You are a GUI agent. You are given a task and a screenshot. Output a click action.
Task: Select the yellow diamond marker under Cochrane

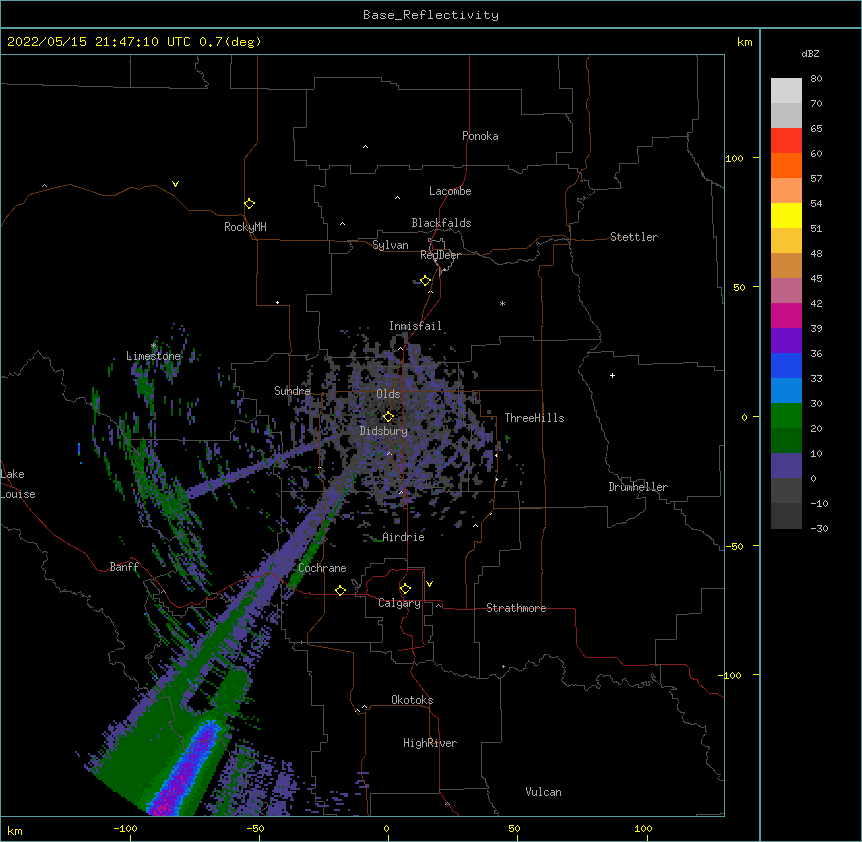[x=340, y=590]
